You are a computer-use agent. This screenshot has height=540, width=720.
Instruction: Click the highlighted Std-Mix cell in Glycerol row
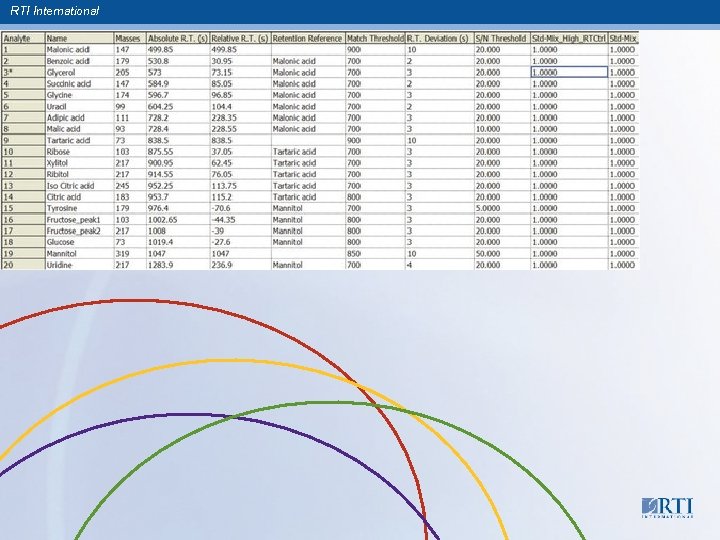[569, 72]
